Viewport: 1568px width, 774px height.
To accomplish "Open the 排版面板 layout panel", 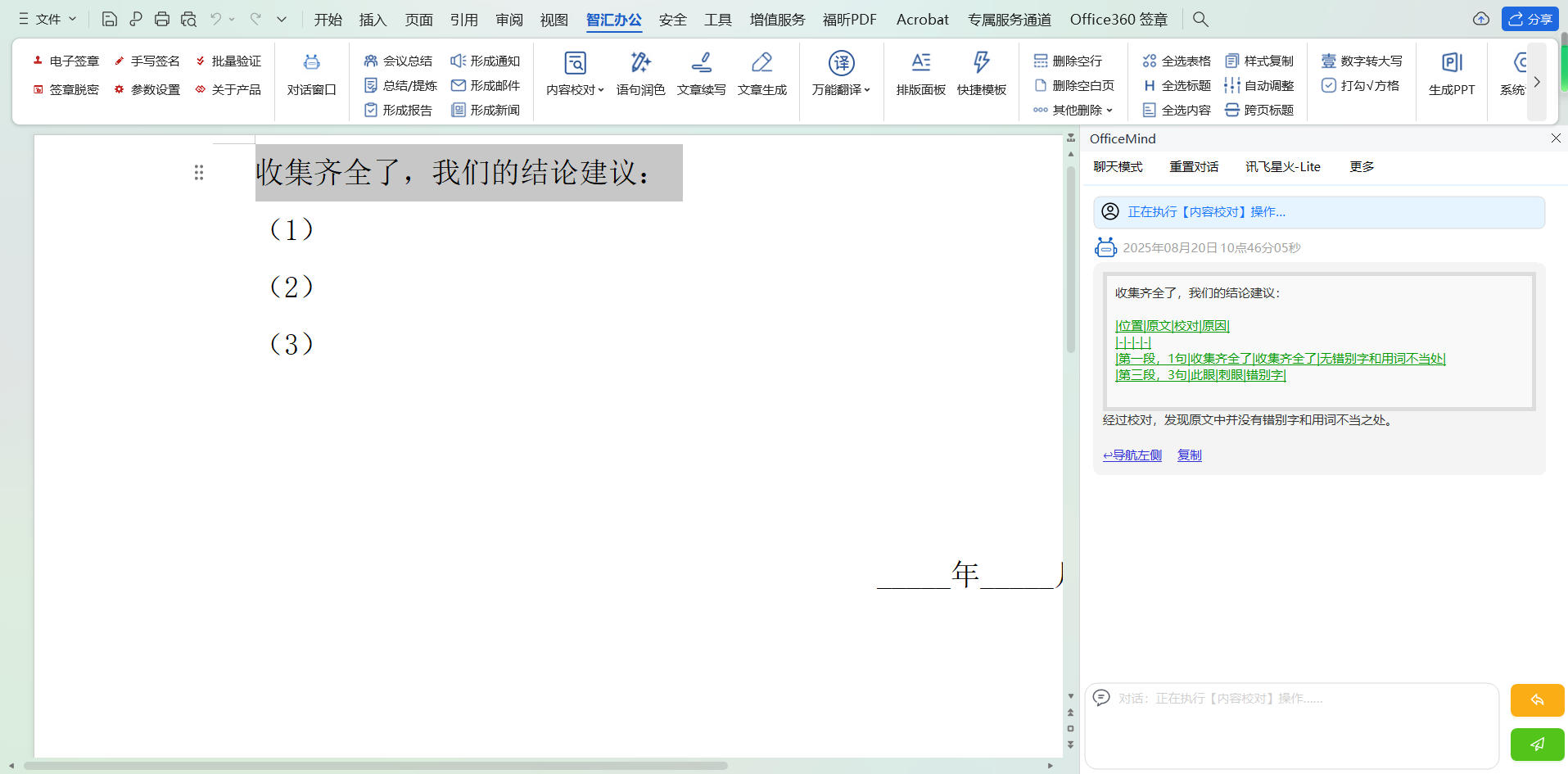I will (920, 64).
